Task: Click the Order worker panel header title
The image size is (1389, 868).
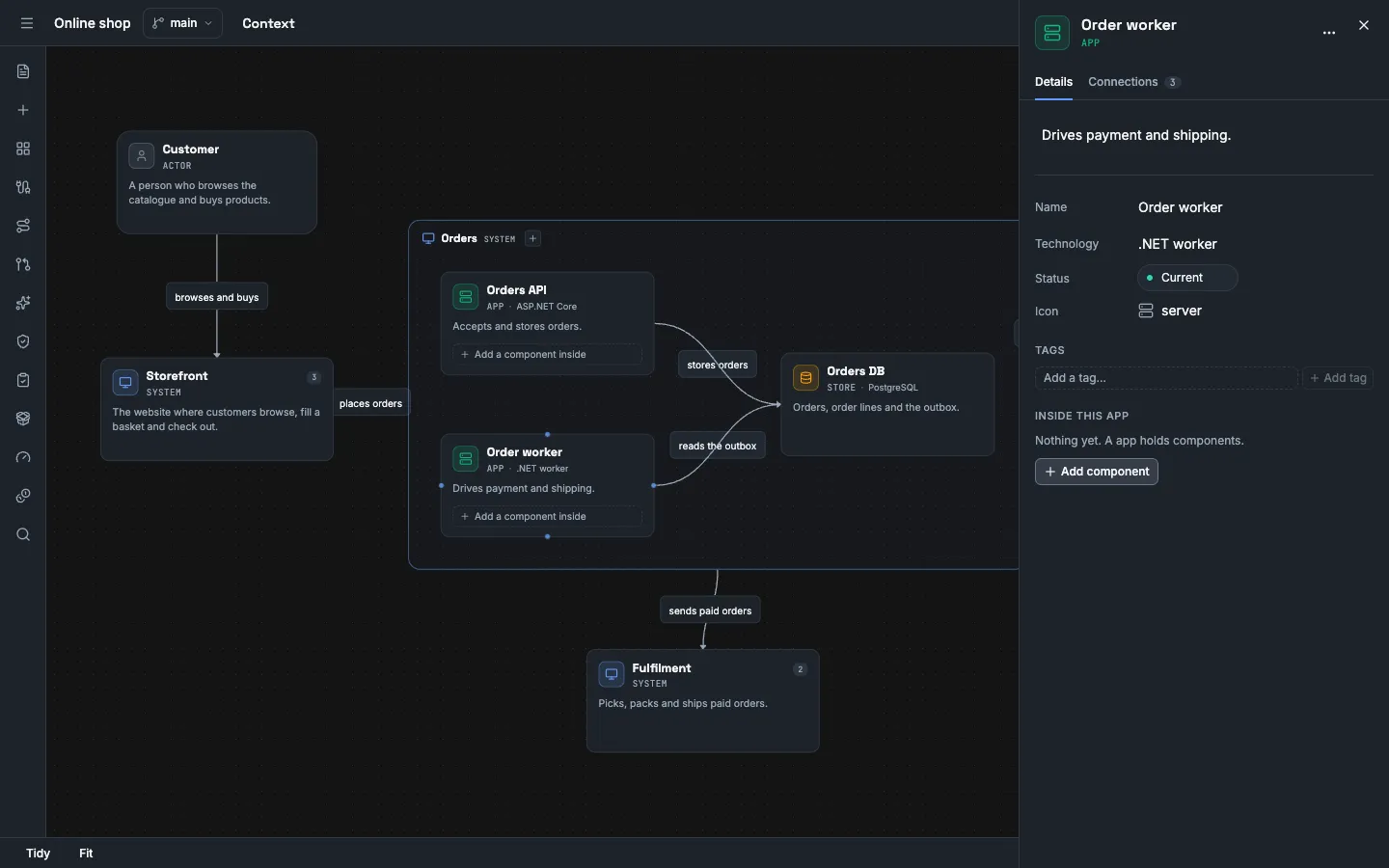Action: (1129, 25)
